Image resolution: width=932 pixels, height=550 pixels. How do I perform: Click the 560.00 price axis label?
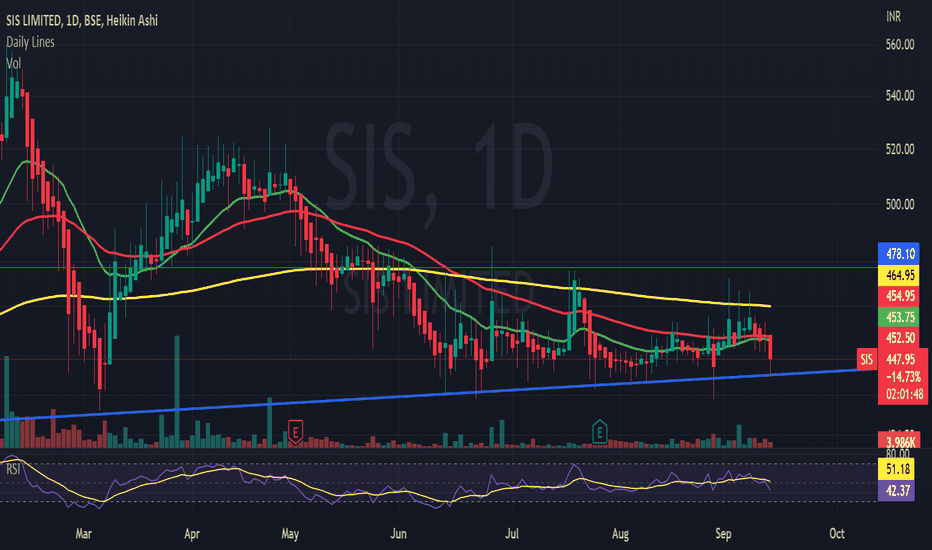[899, 45]
